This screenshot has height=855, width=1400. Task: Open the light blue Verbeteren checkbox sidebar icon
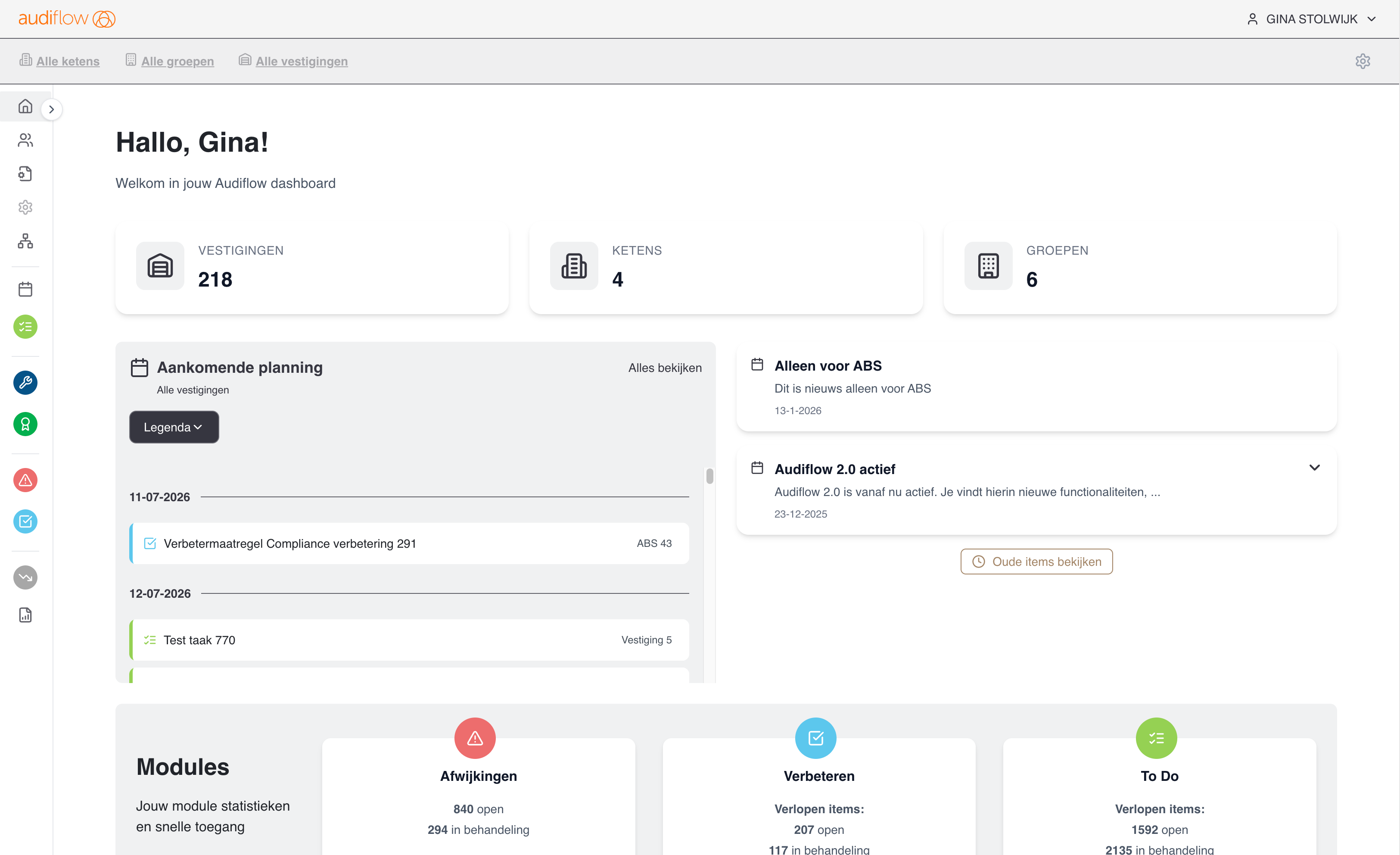pos(25,521)
